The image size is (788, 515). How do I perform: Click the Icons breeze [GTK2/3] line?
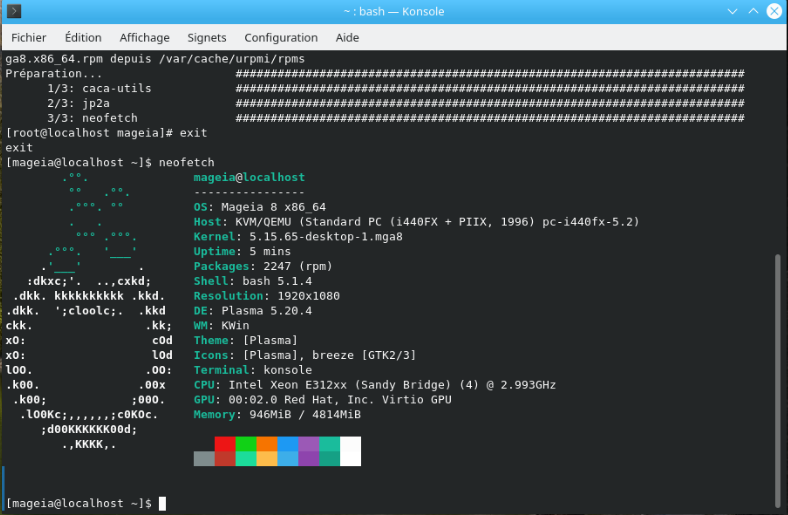point(305,355)
